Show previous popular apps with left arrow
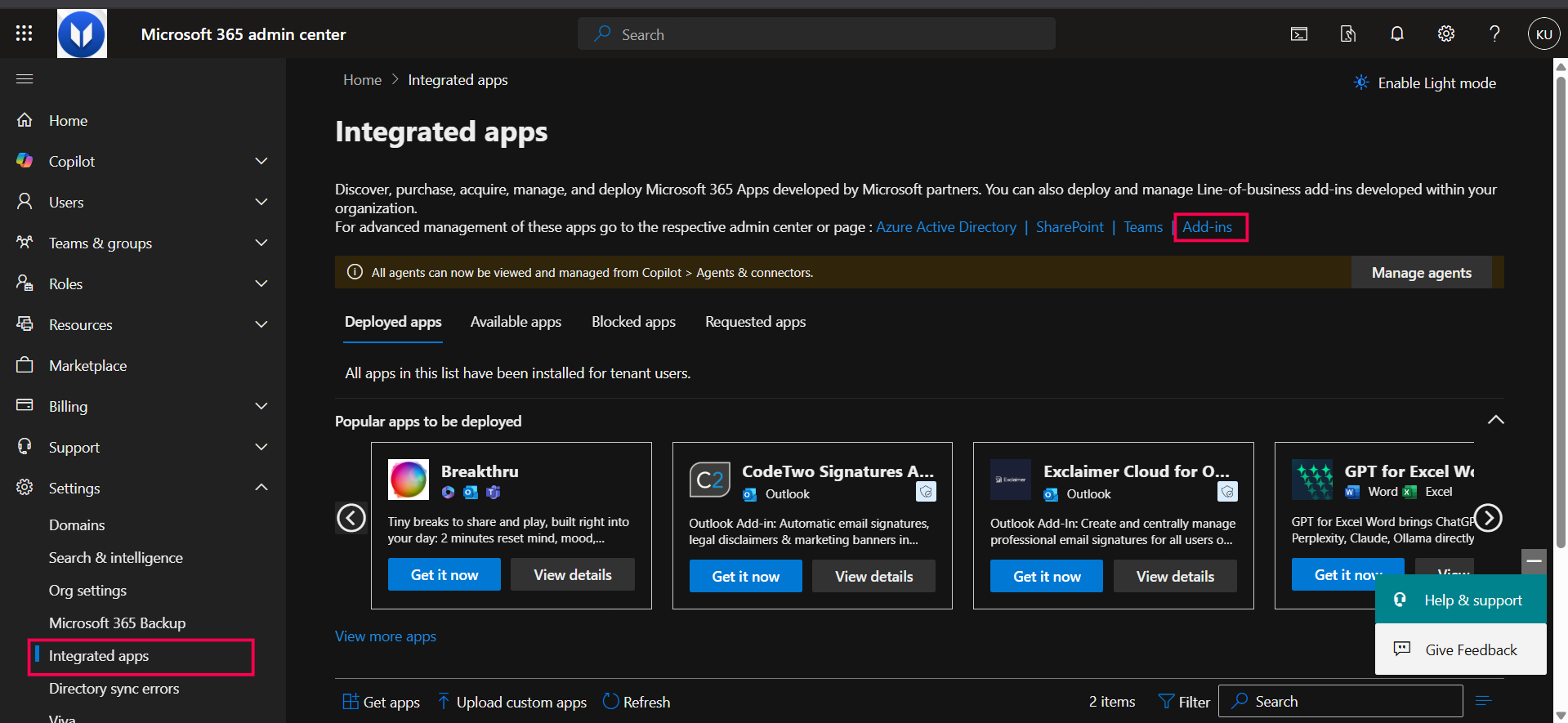The height and width of the screenshot is (723, 1568). (x=351, y=518)
